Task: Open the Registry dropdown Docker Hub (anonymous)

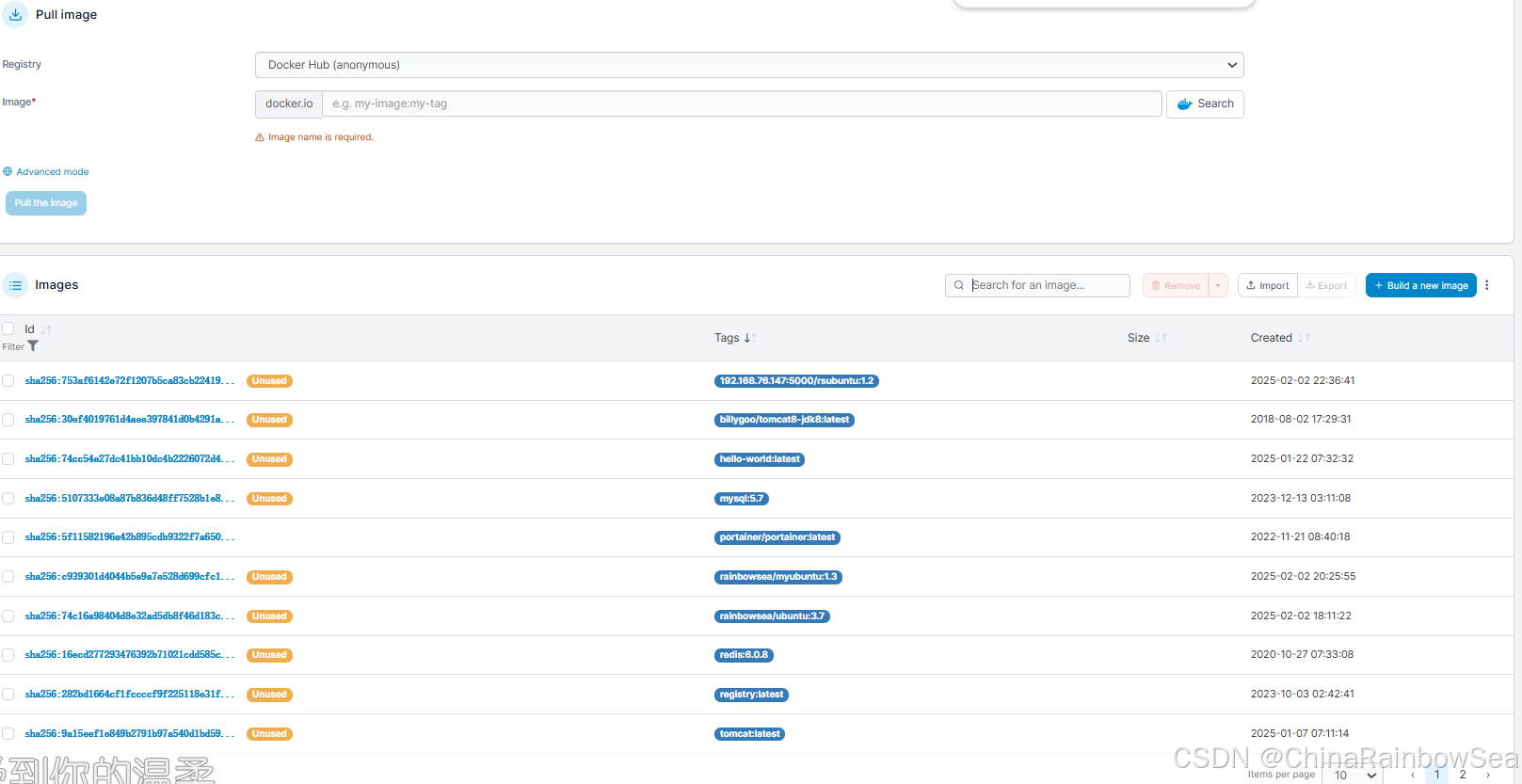Action: (x=749, y=65)
